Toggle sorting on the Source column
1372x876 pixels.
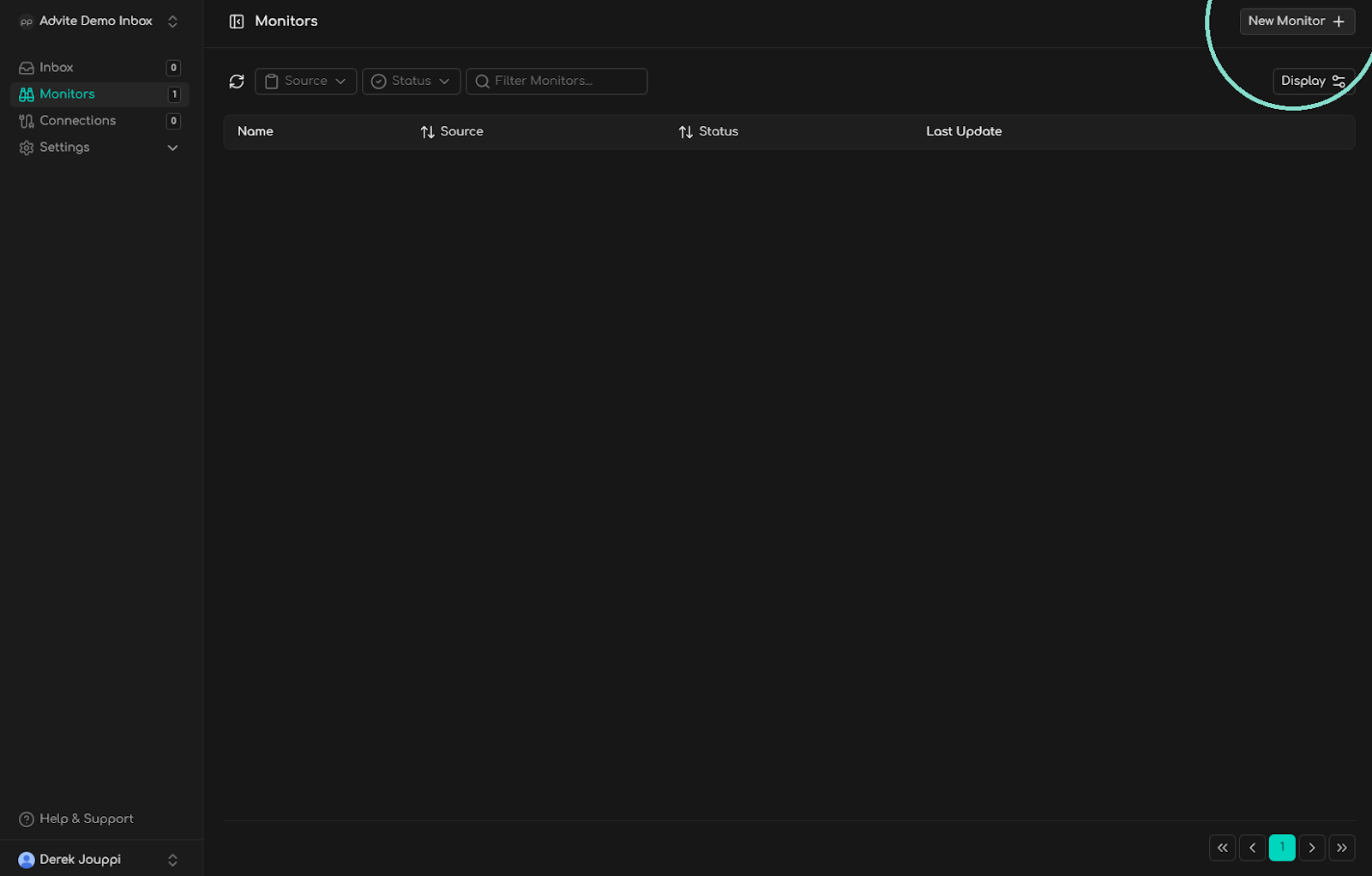click(x=427, y=131)
